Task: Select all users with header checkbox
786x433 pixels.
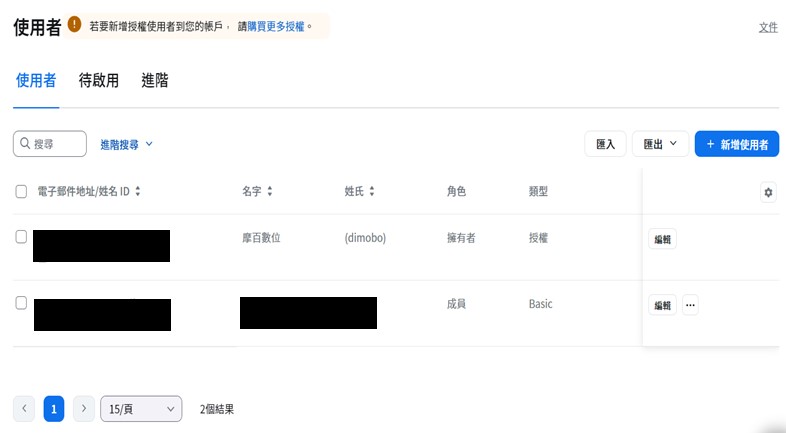Action: tap(21, 192)
